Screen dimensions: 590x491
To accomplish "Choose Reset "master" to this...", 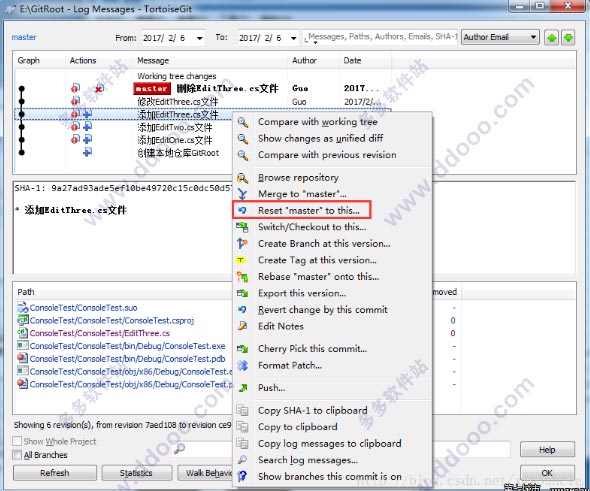I will tap(309, 210).
